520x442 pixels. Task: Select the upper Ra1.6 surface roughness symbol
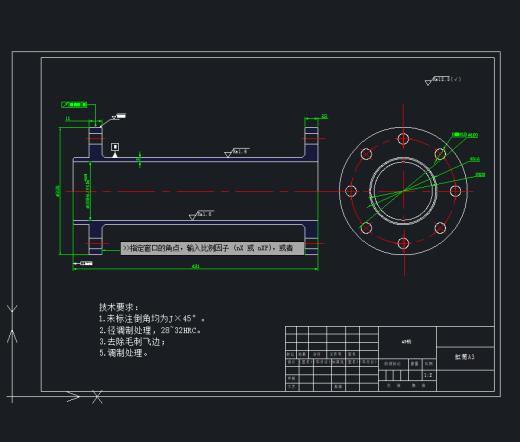237,152
